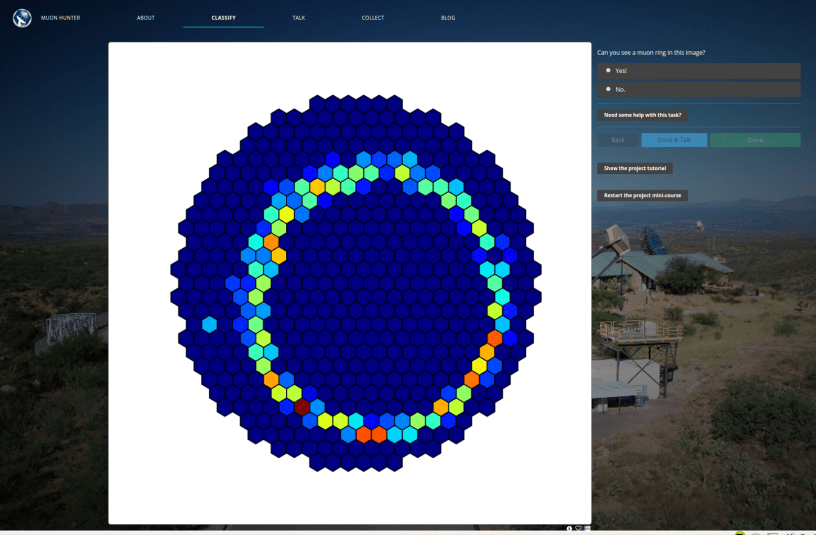This screenshot has width=816, height=535.
Task: Show the project tutorial
Action: [634, 168]
